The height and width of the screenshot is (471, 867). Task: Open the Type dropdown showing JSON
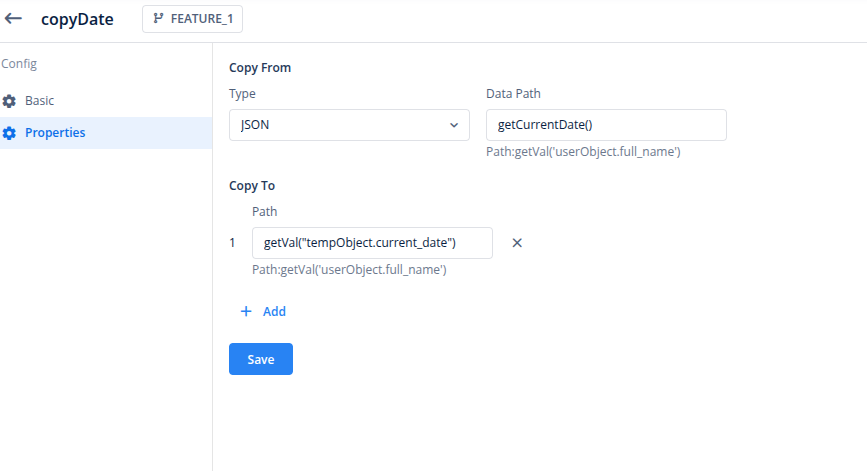(348, 125)
